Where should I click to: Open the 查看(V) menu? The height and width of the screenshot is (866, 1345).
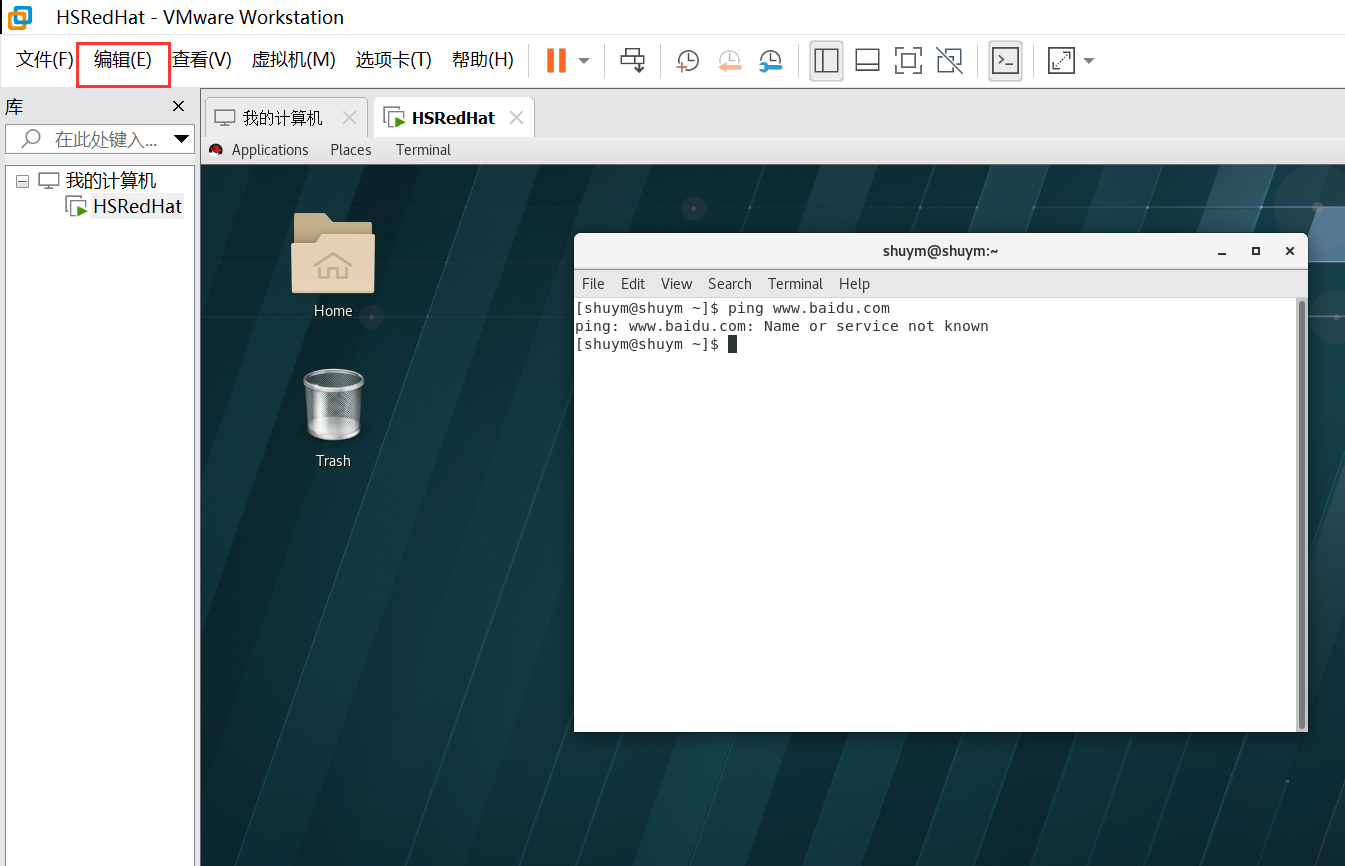point(202,60)
